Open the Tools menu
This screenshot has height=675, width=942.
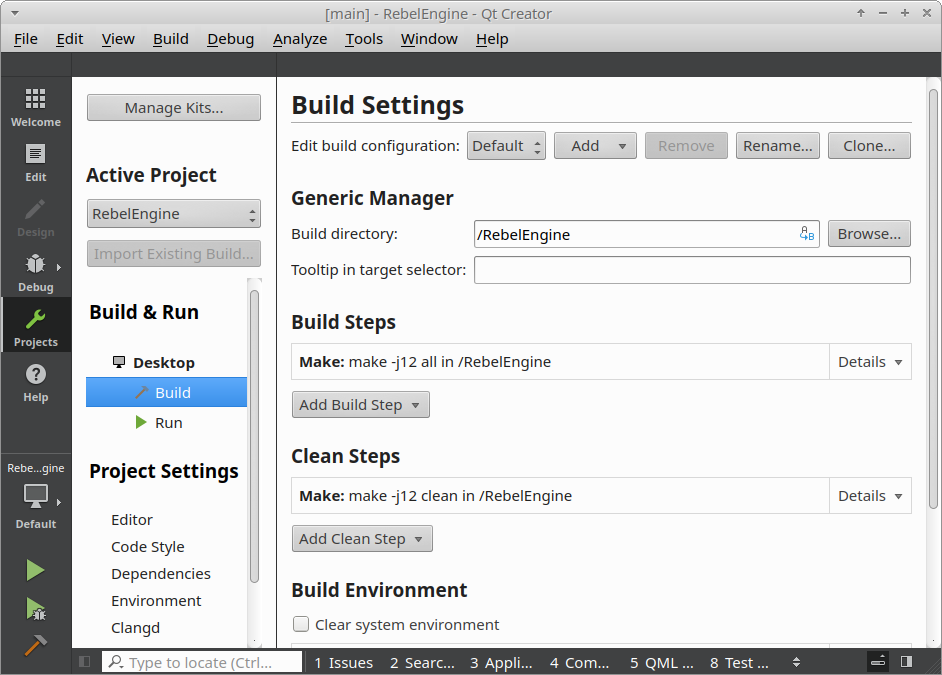point(363,39)
